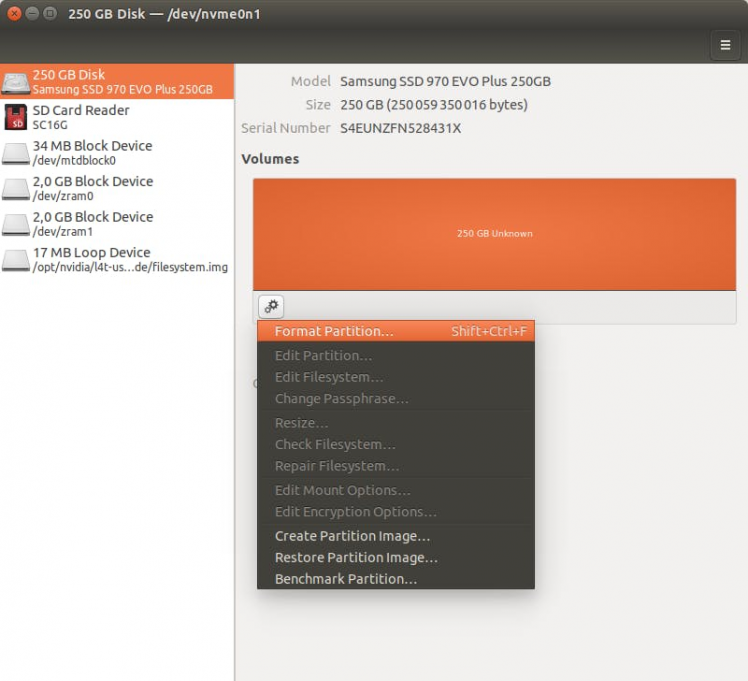Click the /dev/zram1 block device icon

point(16,224)
